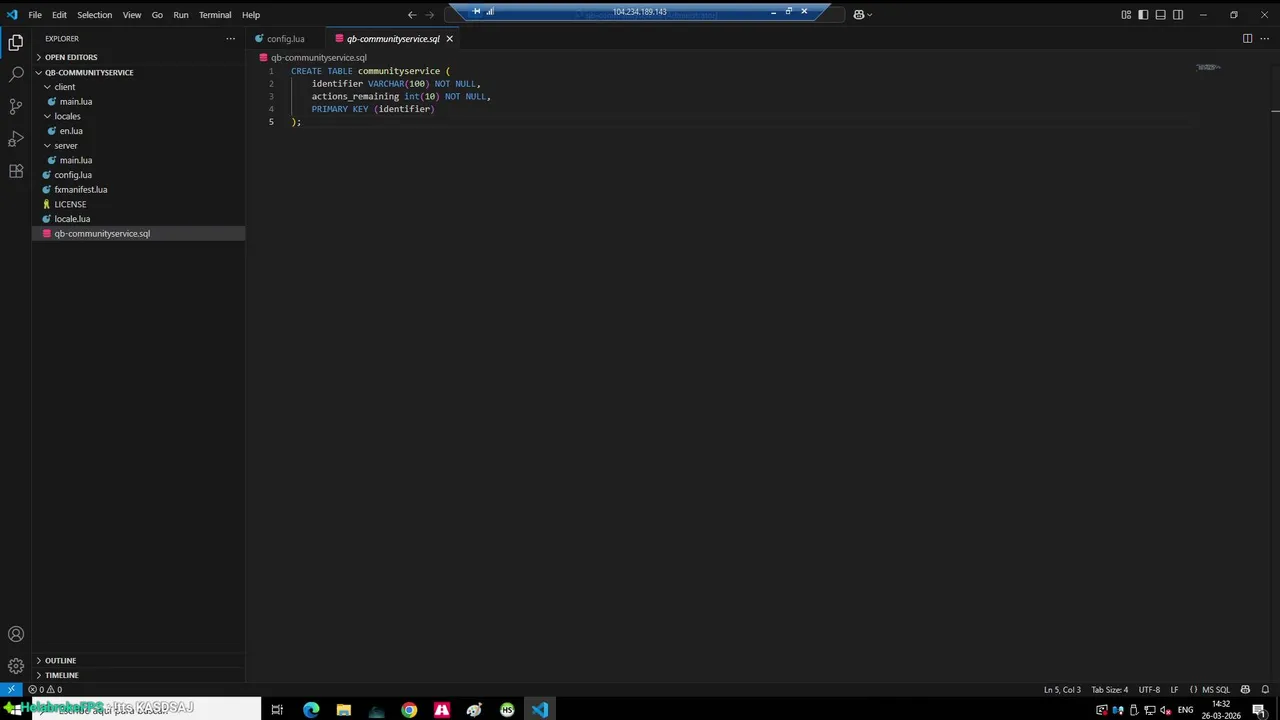
Task: Close the qb-communityservice.sql tab
Action: pyautogui.click(x=449, y=39)
